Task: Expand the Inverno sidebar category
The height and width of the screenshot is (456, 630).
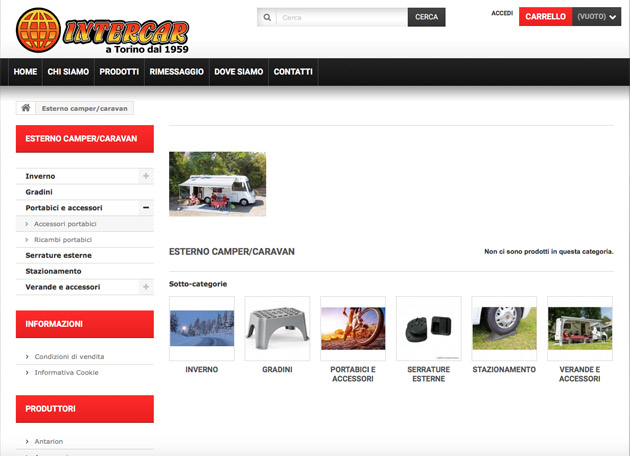Action: coord(146,176)
